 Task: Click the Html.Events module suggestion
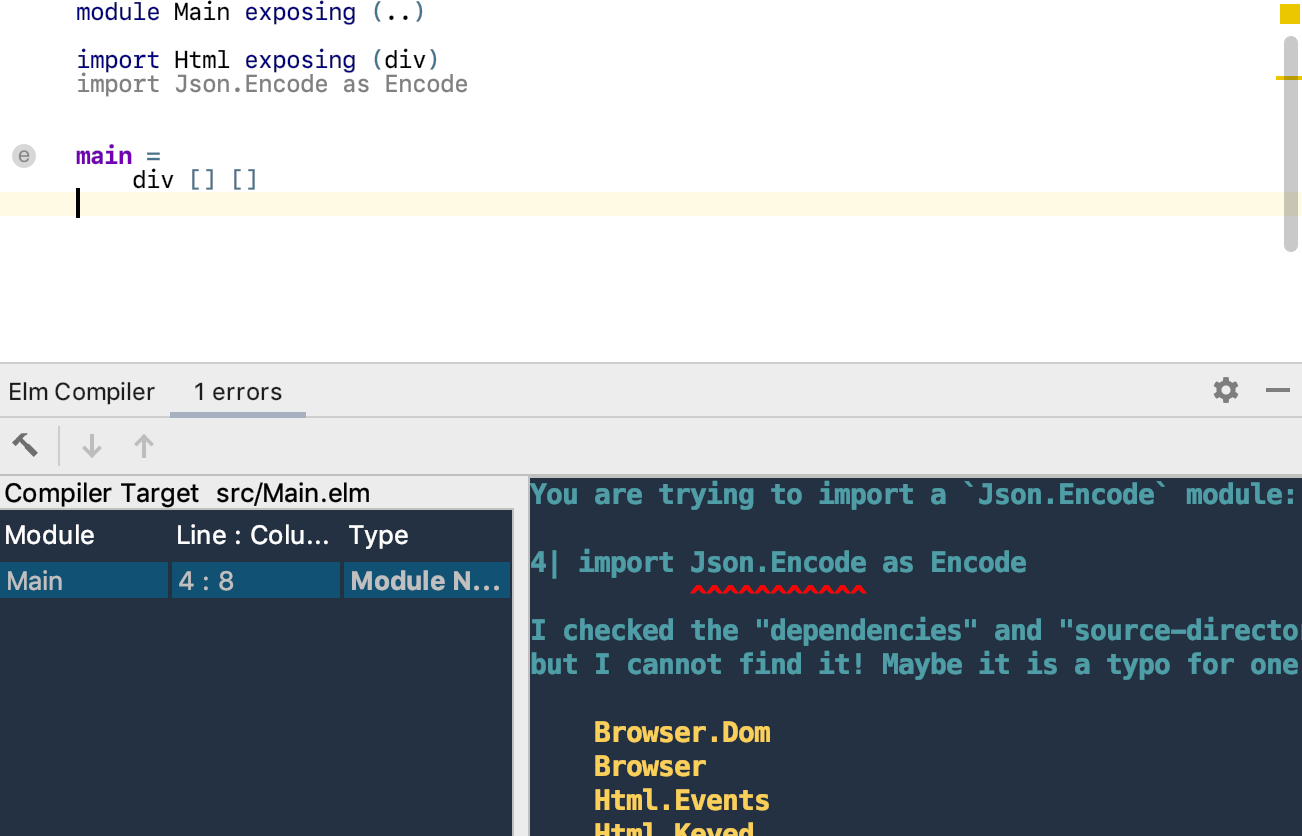681,800
